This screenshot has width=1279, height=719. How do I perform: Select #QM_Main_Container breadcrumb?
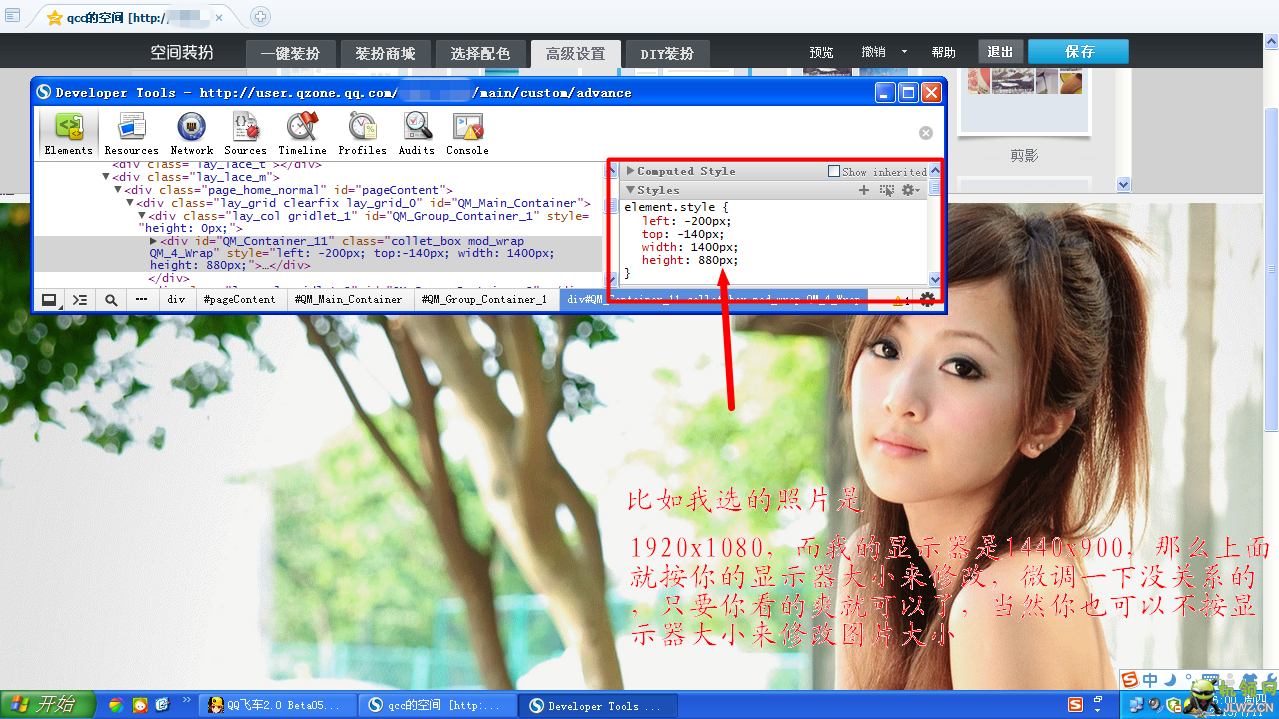coord(348,299)
